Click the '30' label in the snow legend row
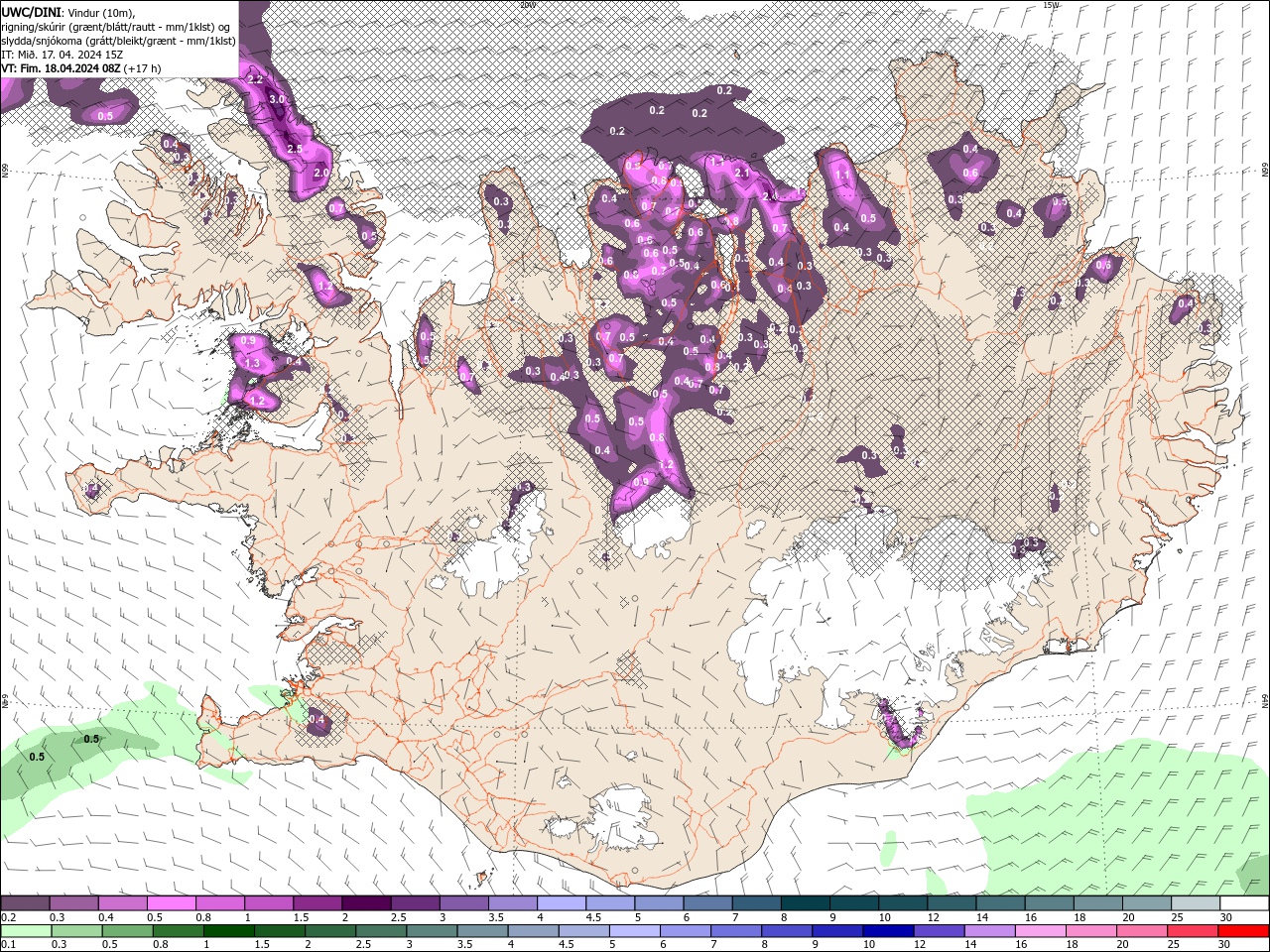This screenshot has height=952, width=1270. point(1225,917)
